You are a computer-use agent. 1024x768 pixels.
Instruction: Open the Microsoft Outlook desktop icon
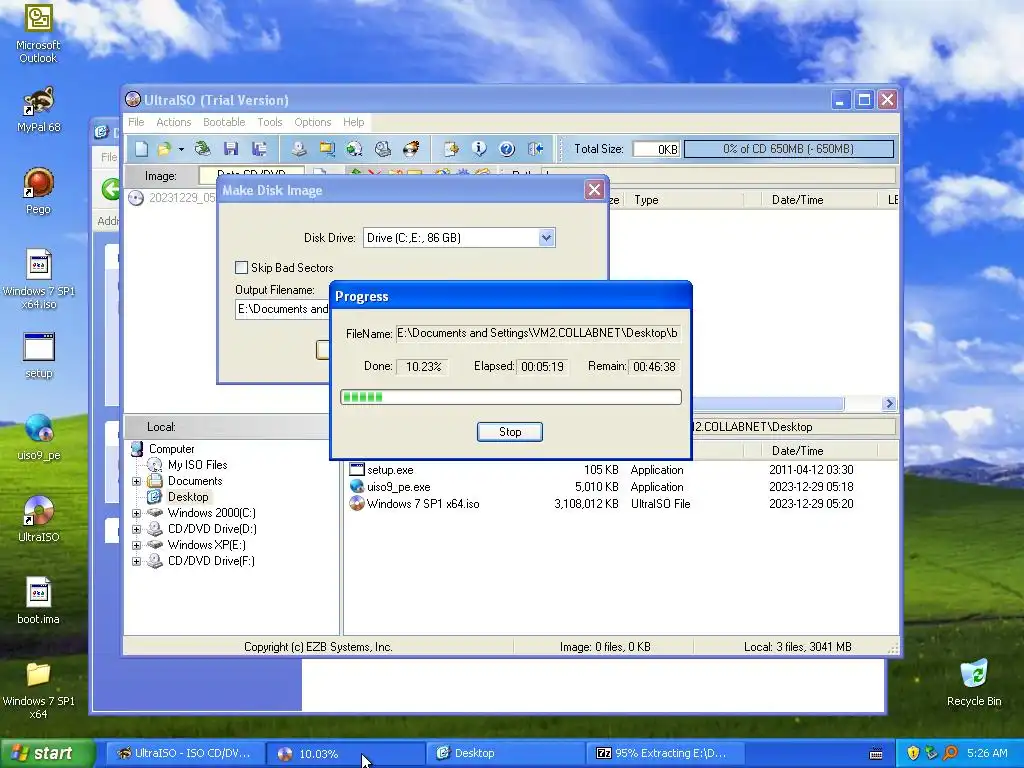(x=39, y=34)
